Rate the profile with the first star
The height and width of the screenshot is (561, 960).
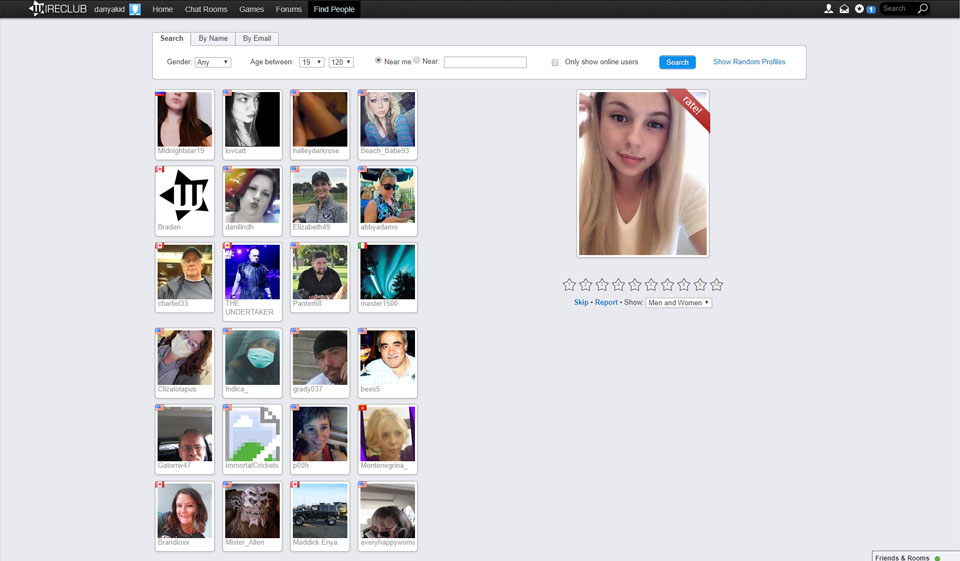point(569,285)
